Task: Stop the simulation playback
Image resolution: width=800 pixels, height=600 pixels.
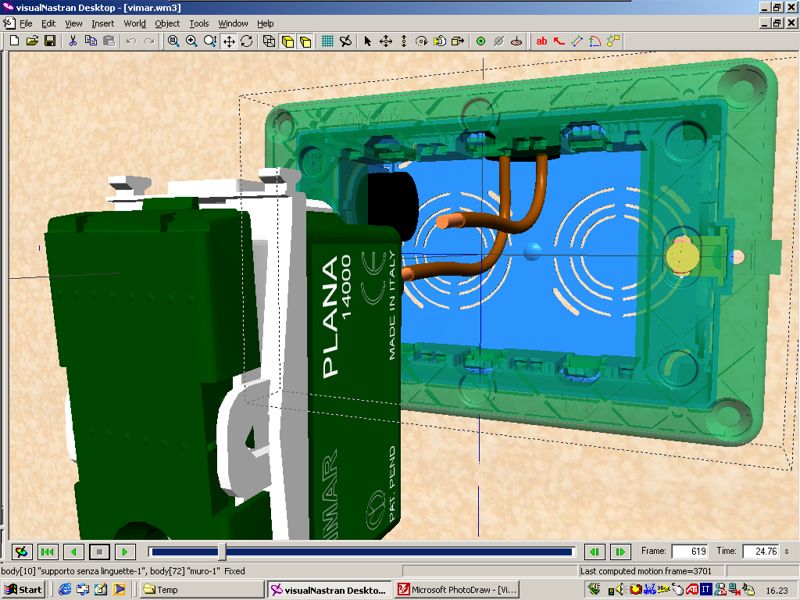Action: (99, 552)
